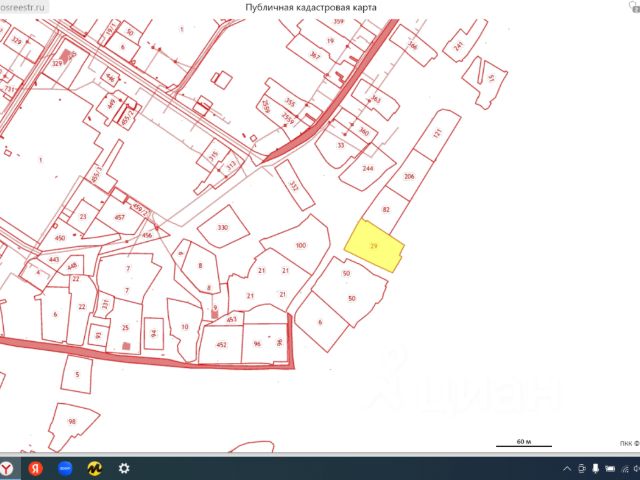
Task: Click parcel 98 at the map's bottom
Action: click(x=72, y=421)
